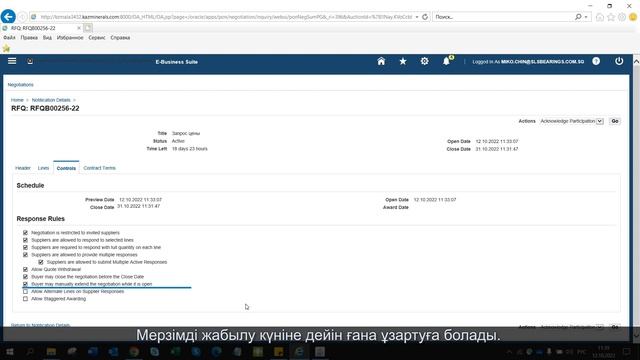Click the small icon beside the hamburger menu
Screen dimensions: 640x360
30,61
